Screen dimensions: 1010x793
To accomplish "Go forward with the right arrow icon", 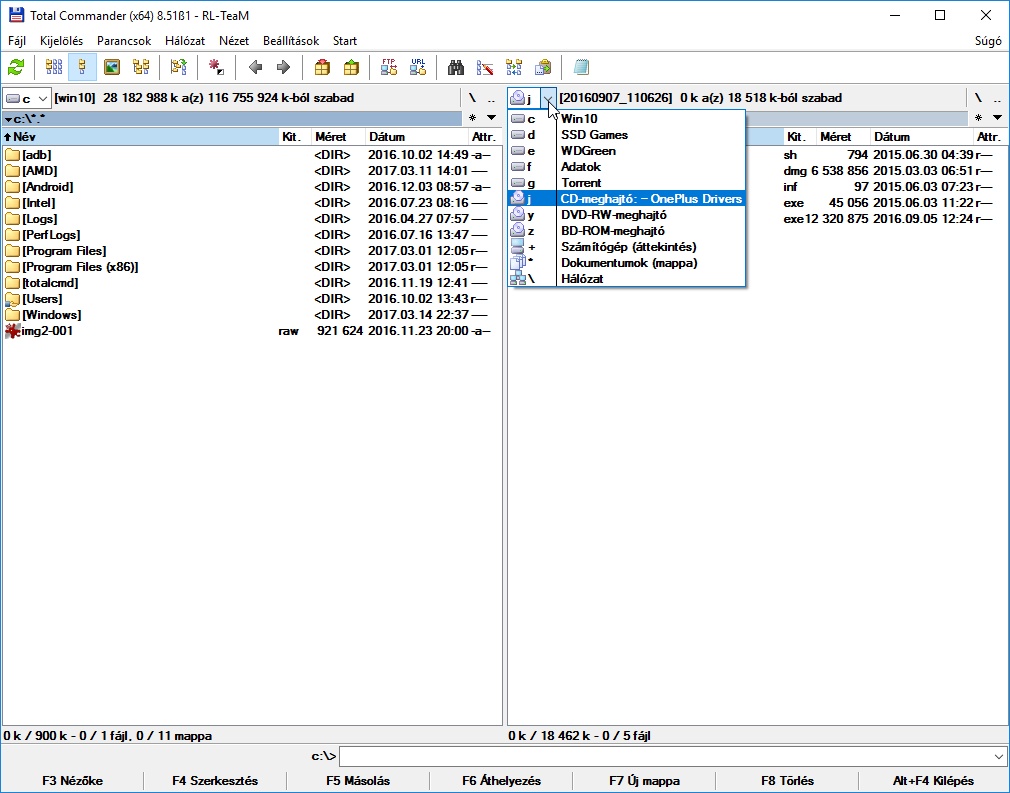I will 283,67.
